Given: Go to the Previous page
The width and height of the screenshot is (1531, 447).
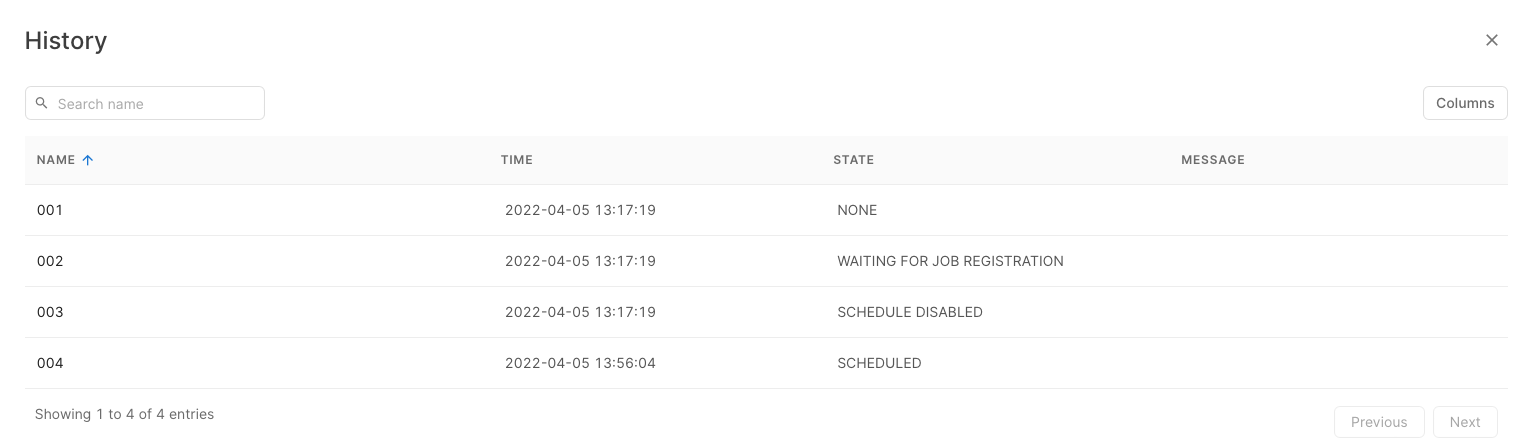Looking at the screenshot, I should pos(1378,422).
